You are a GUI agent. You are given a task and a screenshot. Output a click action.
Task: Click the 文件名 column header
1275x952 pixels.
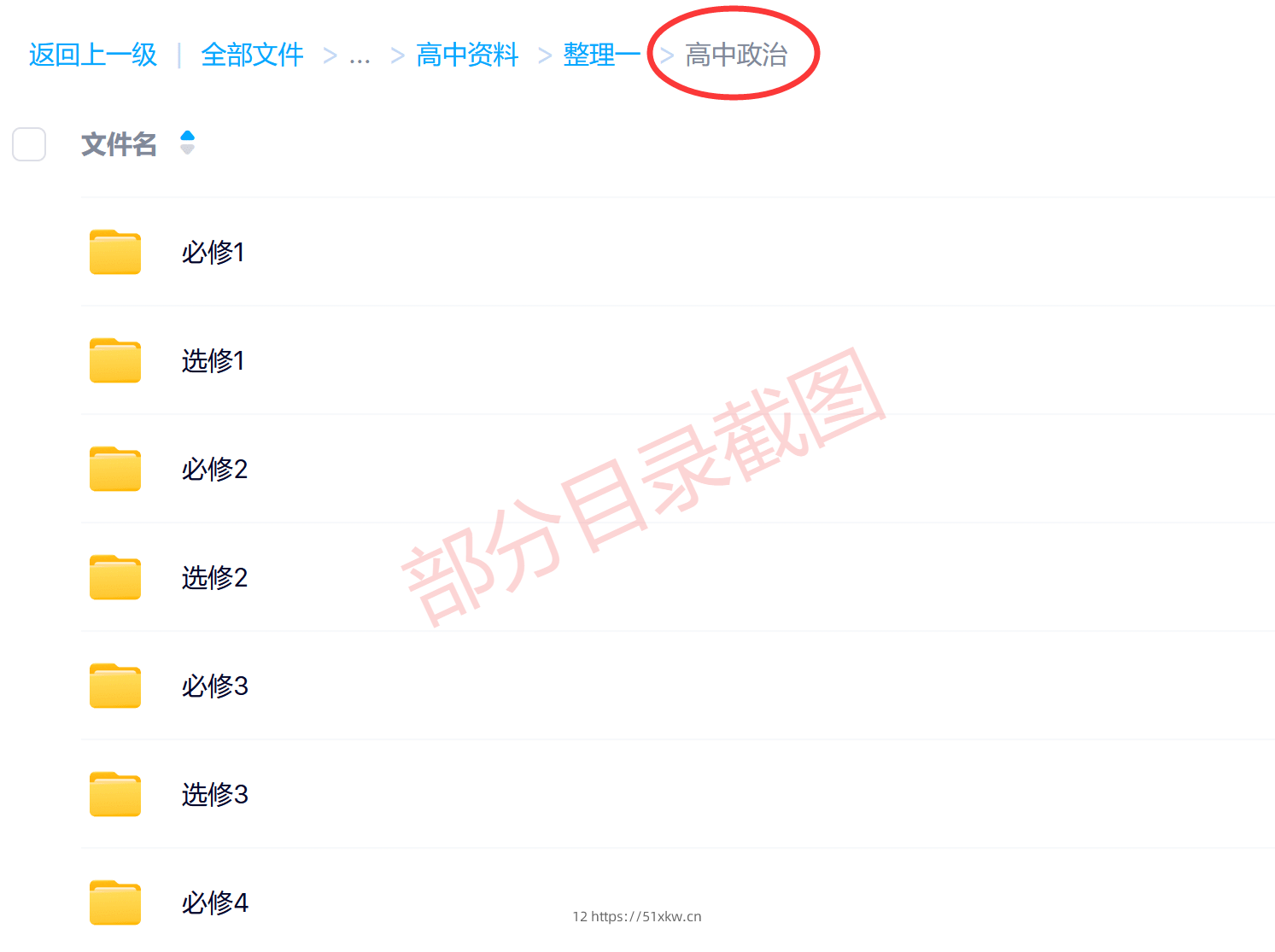tap(120, 144)
